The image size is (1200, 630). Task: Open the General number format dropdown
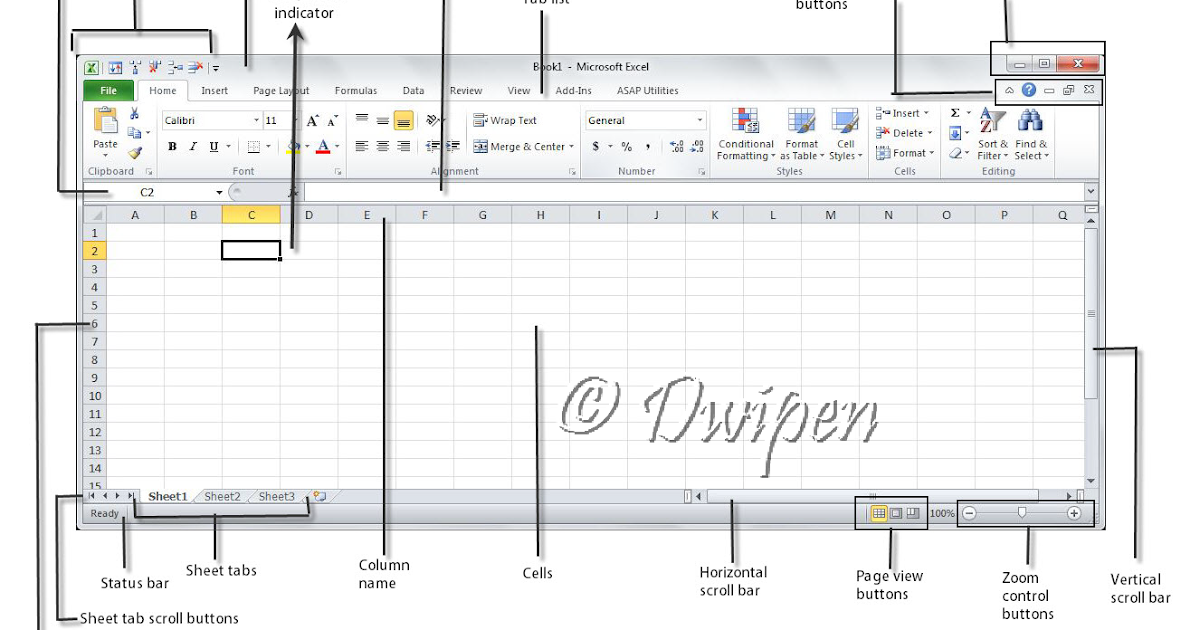coord(700,120)
